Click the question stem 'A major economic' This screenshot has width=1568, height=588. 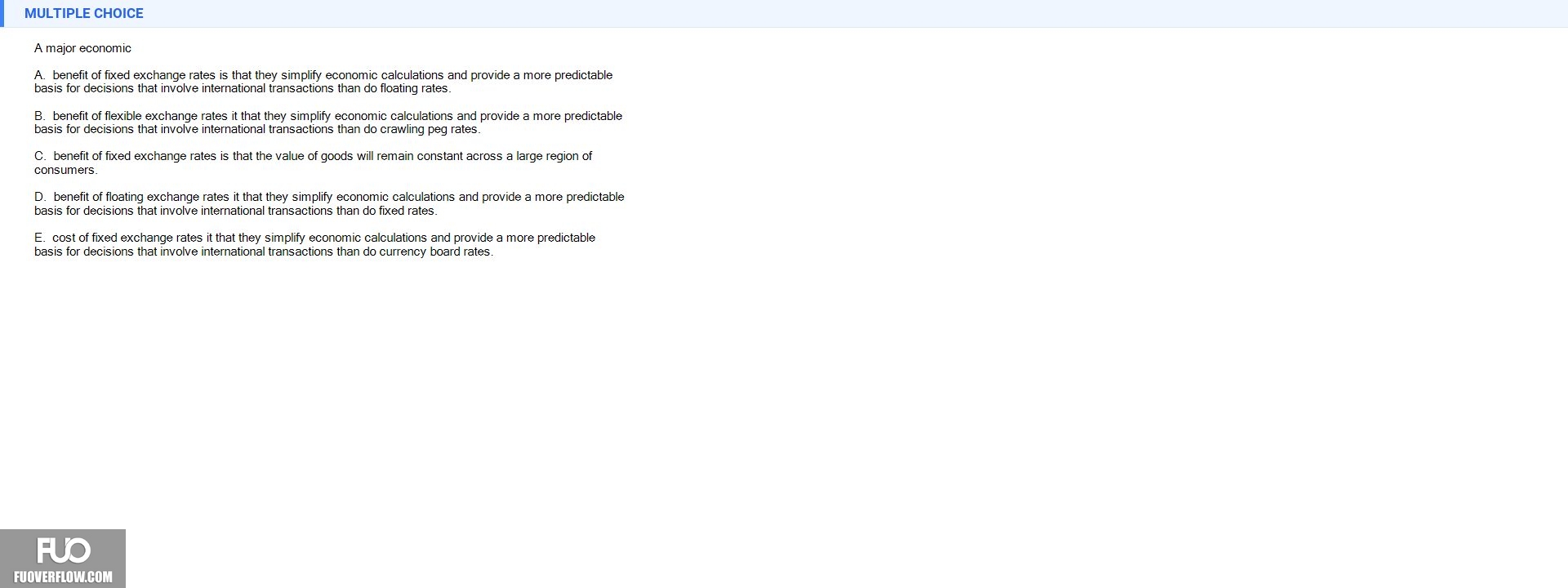(82, 48)
